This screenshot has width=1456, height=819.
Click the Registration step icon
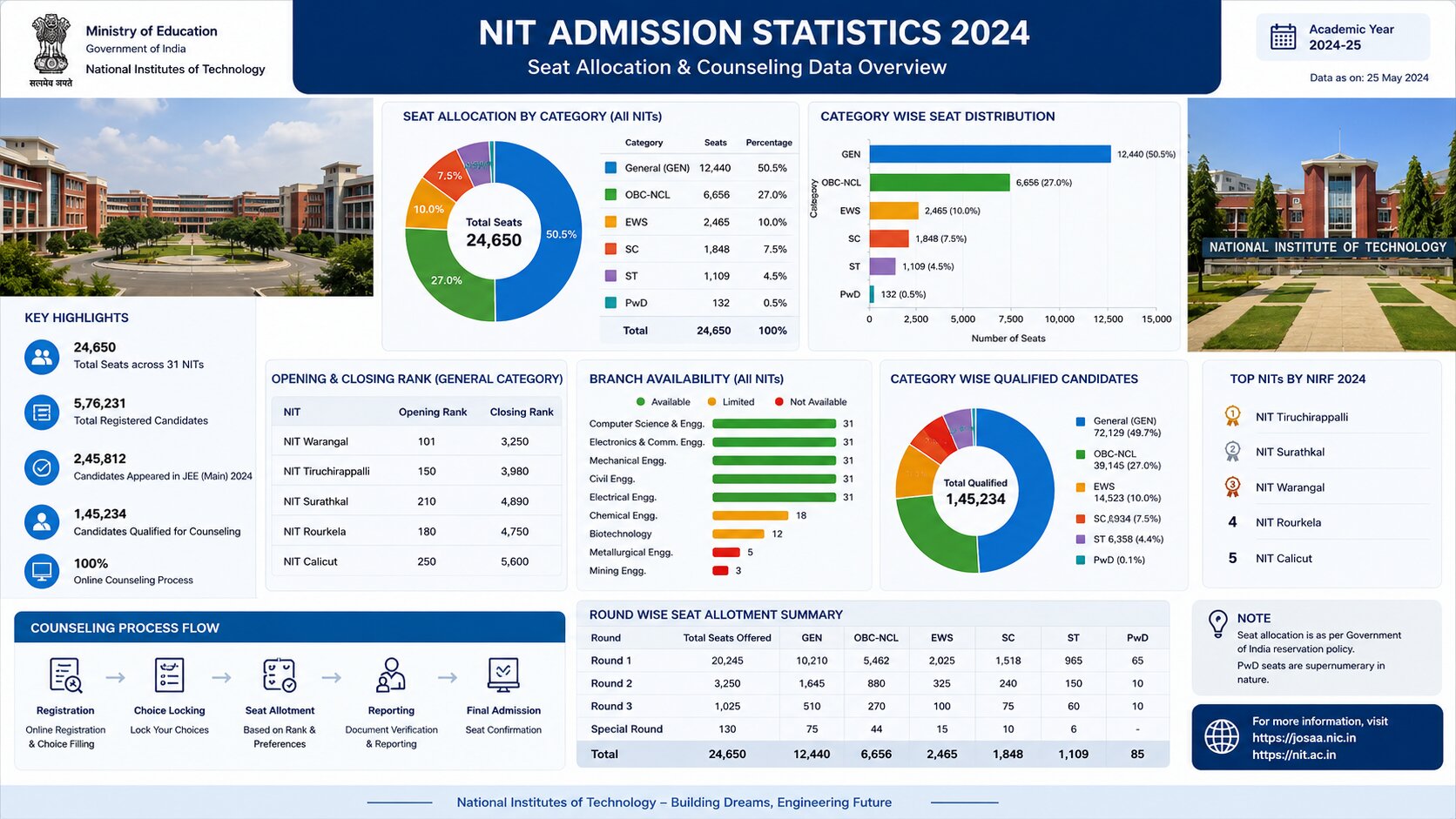pos(65,675)
